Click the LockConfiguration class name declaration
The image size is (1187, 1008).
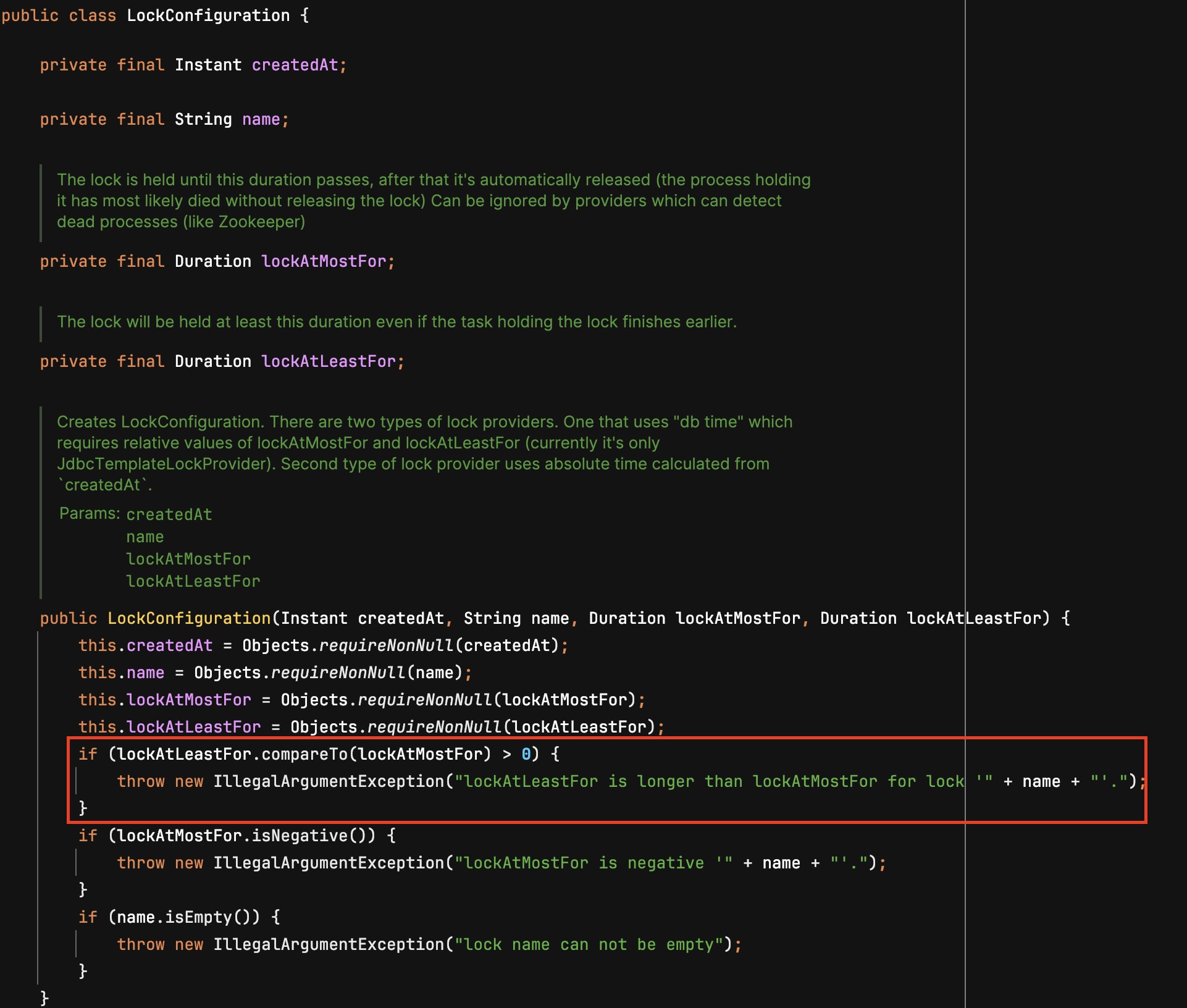tap(208, 15)
